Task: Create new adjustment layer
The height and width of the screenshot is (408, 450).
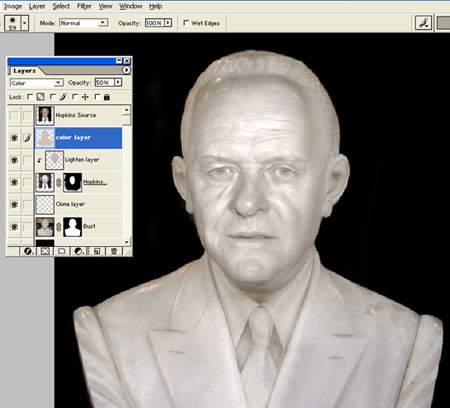Action: point(79,251)
